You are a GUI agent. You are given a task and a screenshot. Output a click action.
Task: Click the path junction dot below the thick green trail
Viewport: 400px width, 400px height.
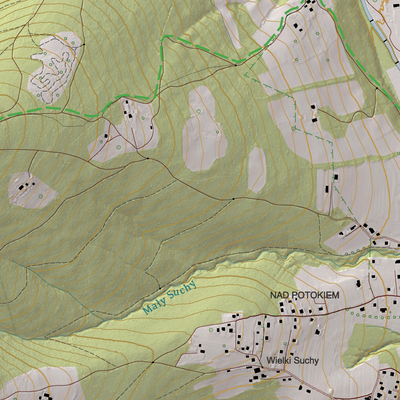point(236,65)
